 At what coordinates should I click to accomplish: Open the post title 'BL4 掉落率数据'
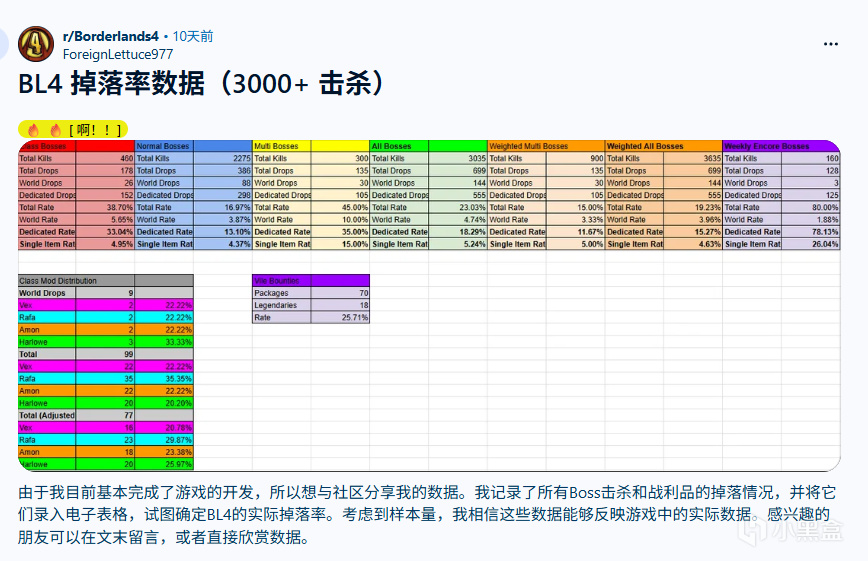tap(200, 84)
